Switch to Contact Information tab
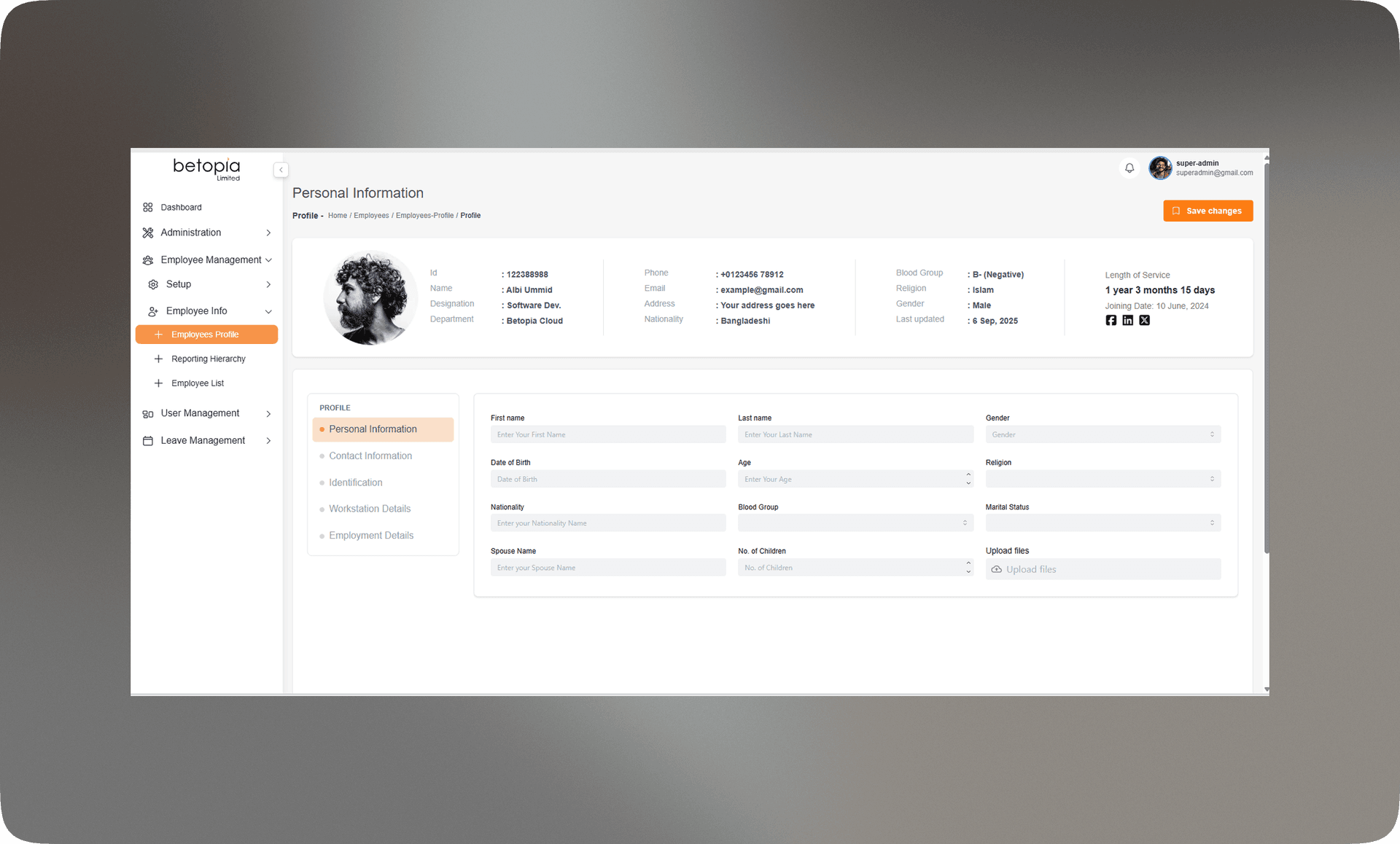Screen dimensions: 1400x844 370,456
